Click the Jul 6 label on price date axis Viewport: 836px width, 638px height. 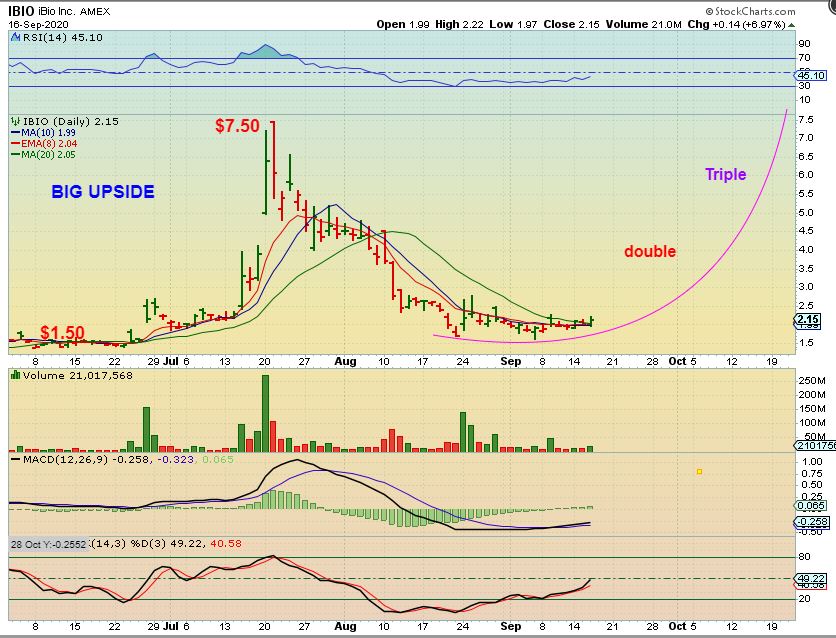pos(176,361)
